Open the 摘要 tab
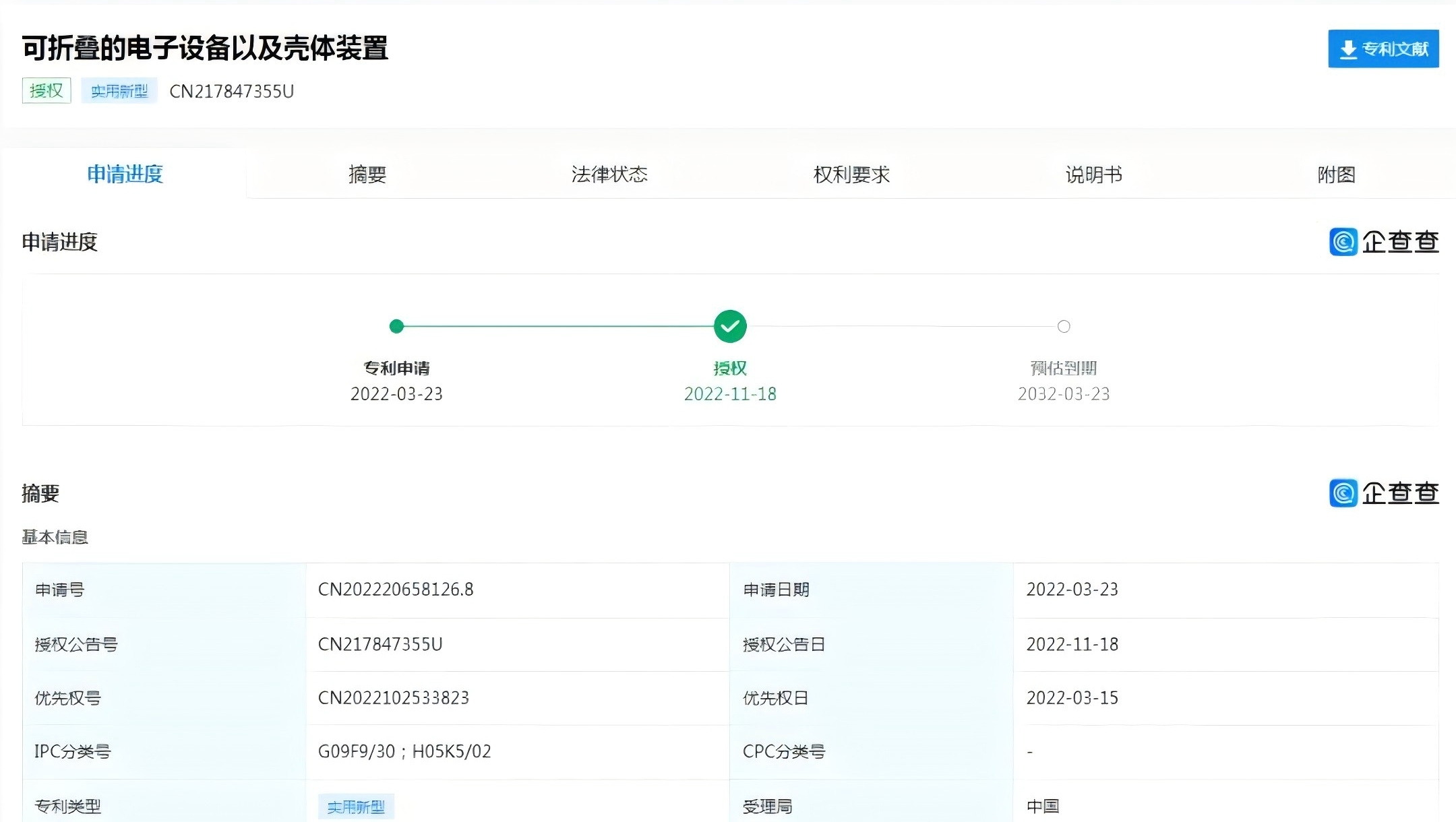 367,175
